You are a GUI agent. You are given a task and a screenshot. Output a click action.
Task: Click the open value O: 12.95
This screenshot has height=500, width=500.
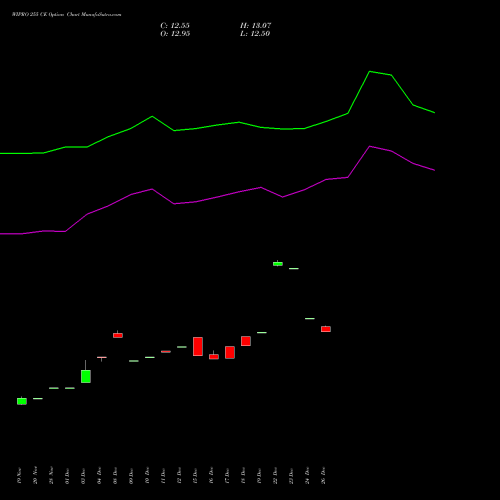pyautogui.click(x=175, y=34)
